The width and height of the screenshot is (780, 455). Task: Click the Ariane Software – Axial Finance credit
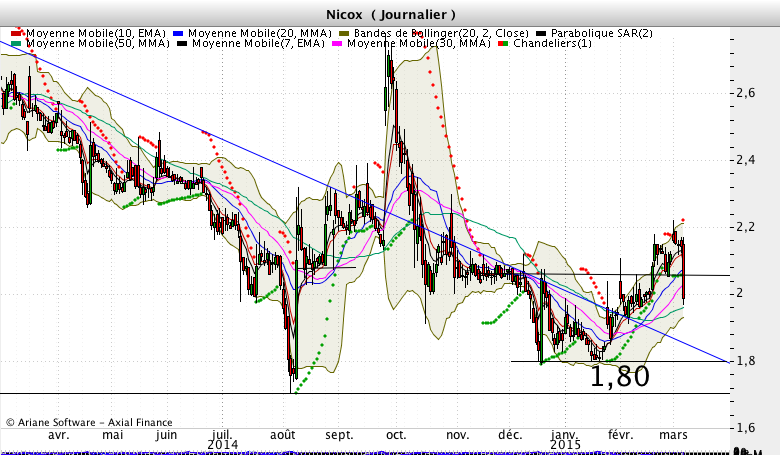[x=89, y=423]
